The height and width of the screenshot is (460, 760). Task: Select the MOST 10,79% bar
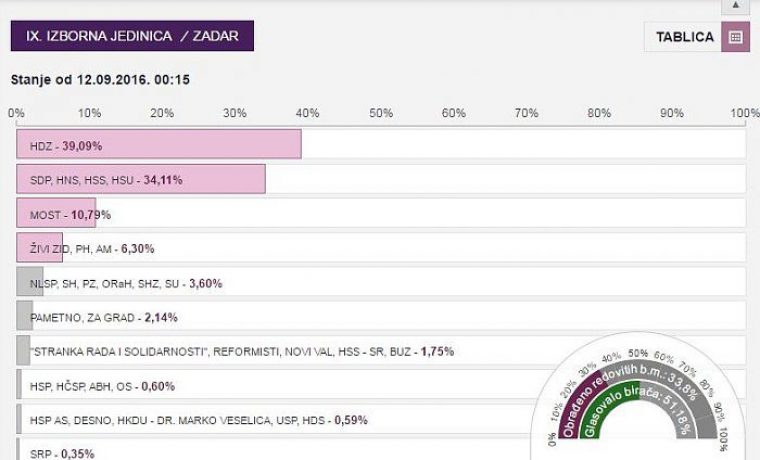pyautogui.click(x=56, y=213)
